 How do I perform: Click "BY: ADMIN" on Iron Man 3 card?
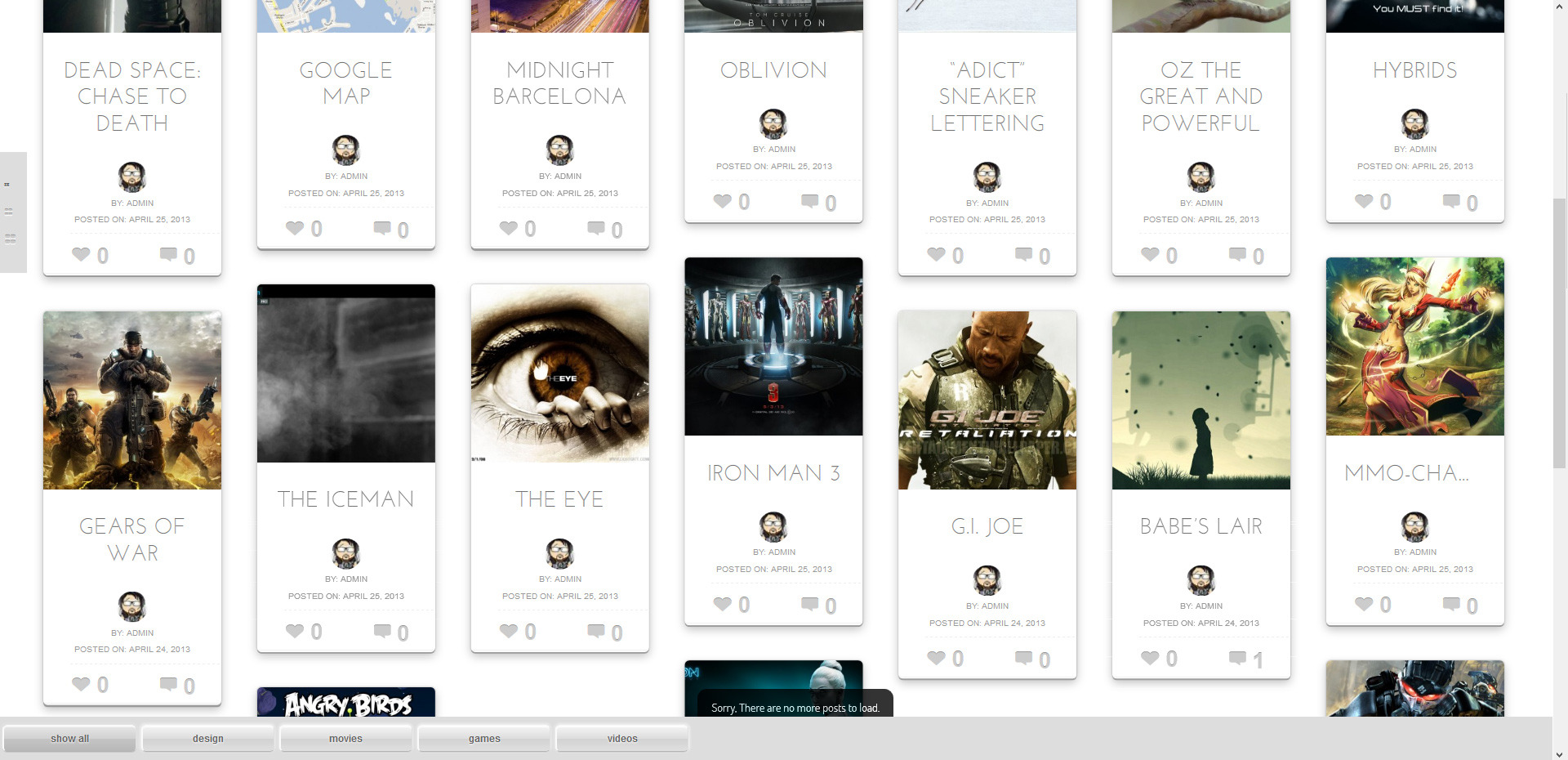tap(773, 552)
